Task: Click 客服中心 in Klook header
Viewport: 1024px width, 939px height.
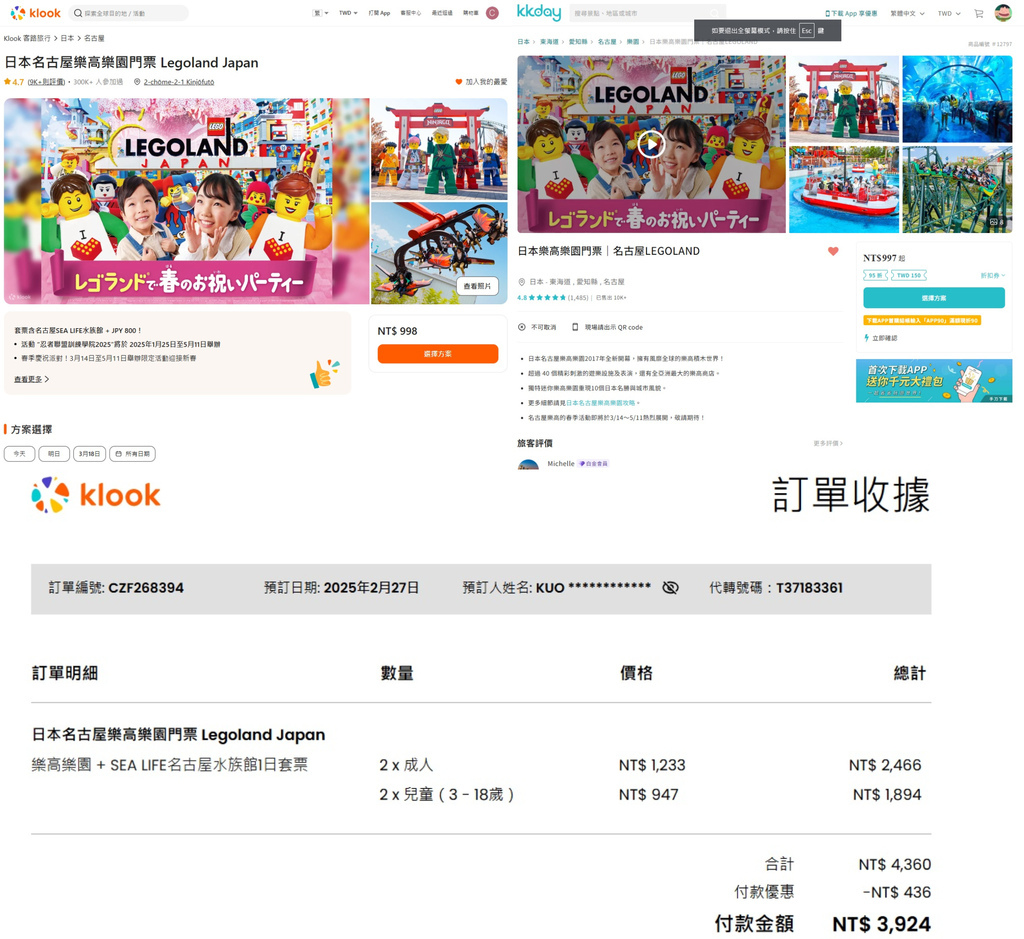Action: [411, 13]
